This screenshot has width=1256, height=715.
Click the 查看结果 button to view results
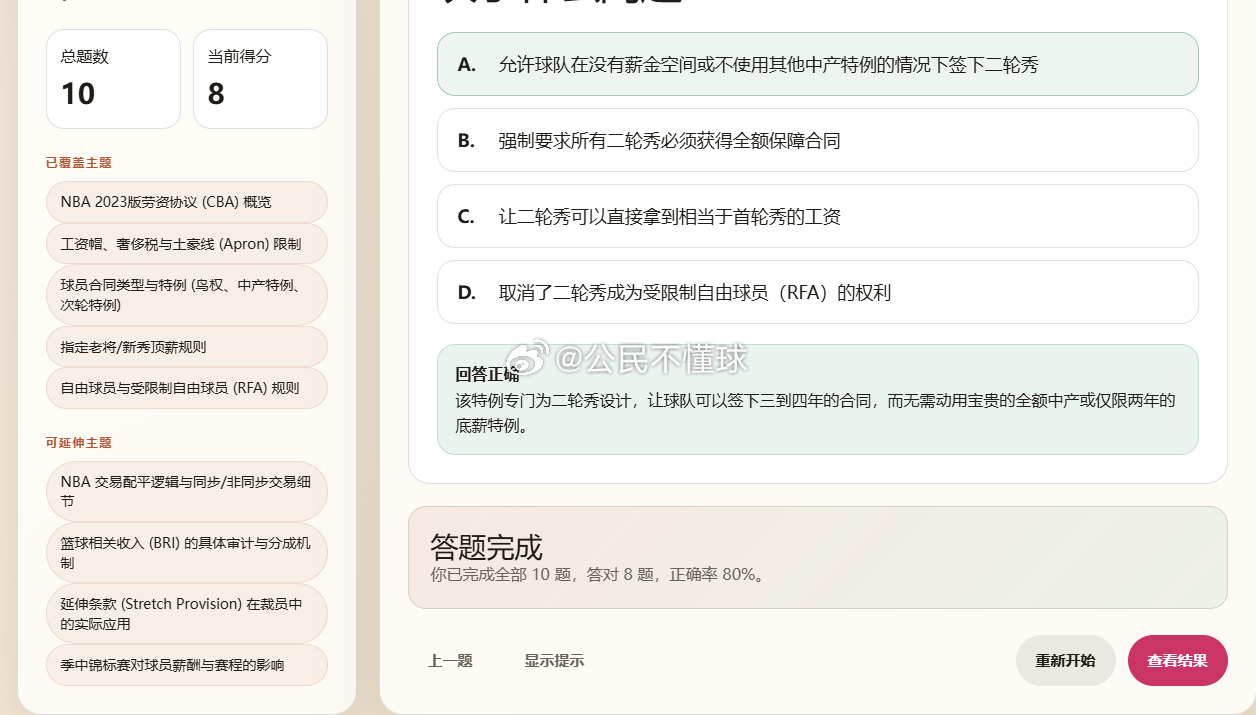[1177, 660]
